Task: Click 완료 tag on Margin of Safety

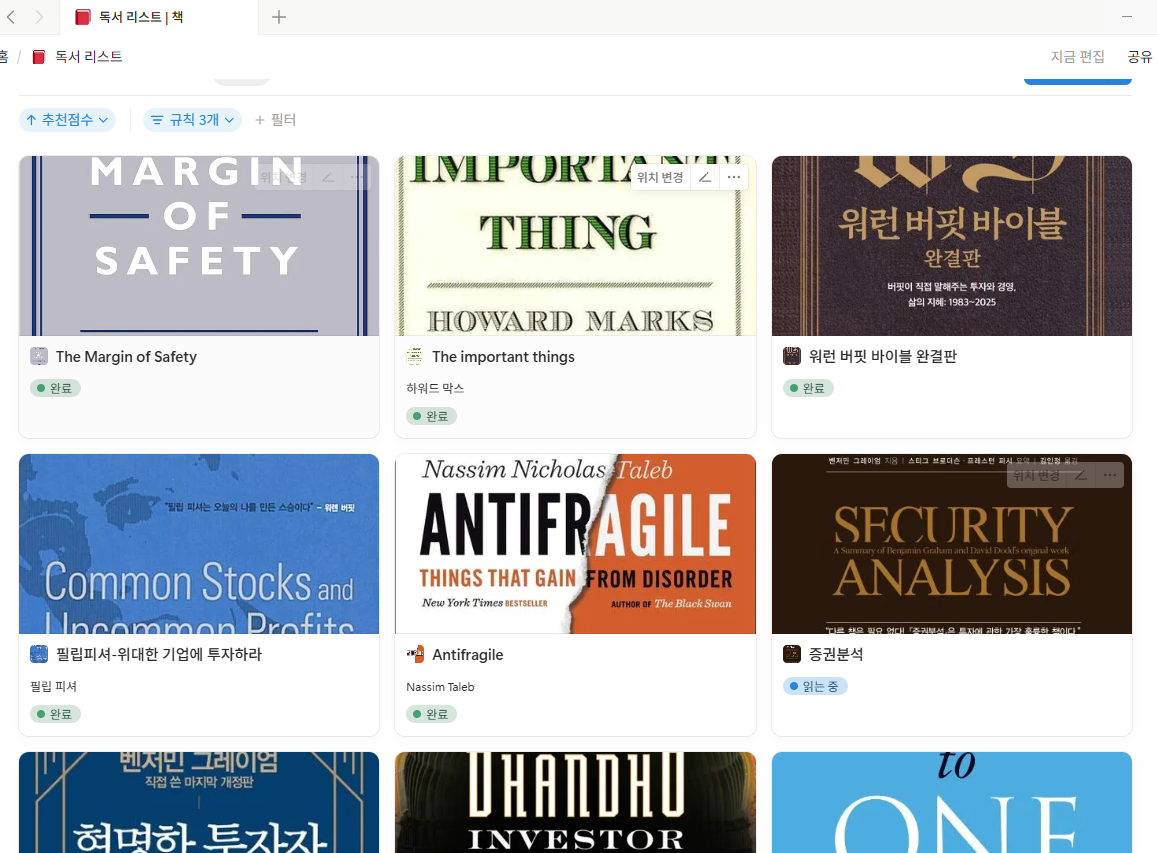Action: pyautogui.click(x=55, y=388)
